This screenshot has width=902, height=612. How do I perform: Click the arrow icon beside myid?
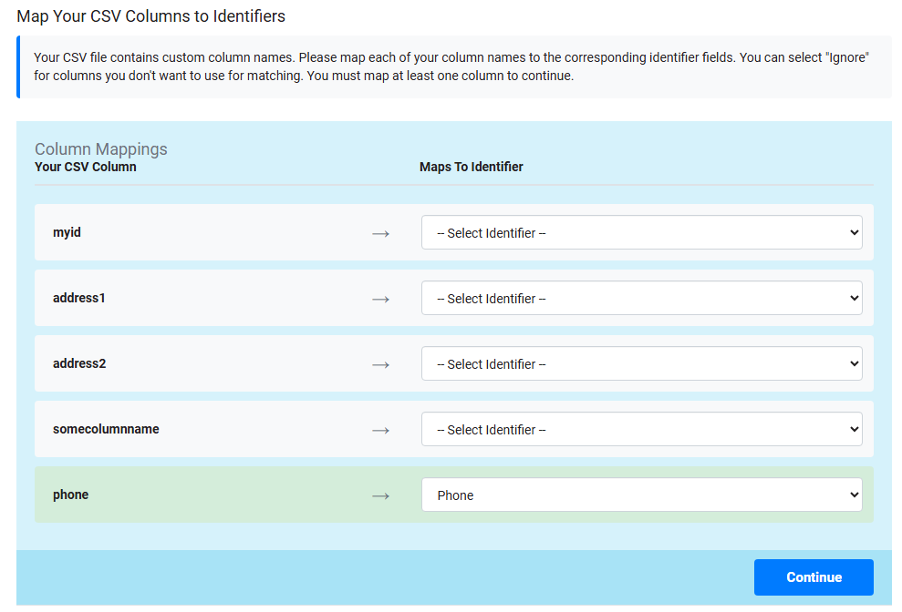380,233
